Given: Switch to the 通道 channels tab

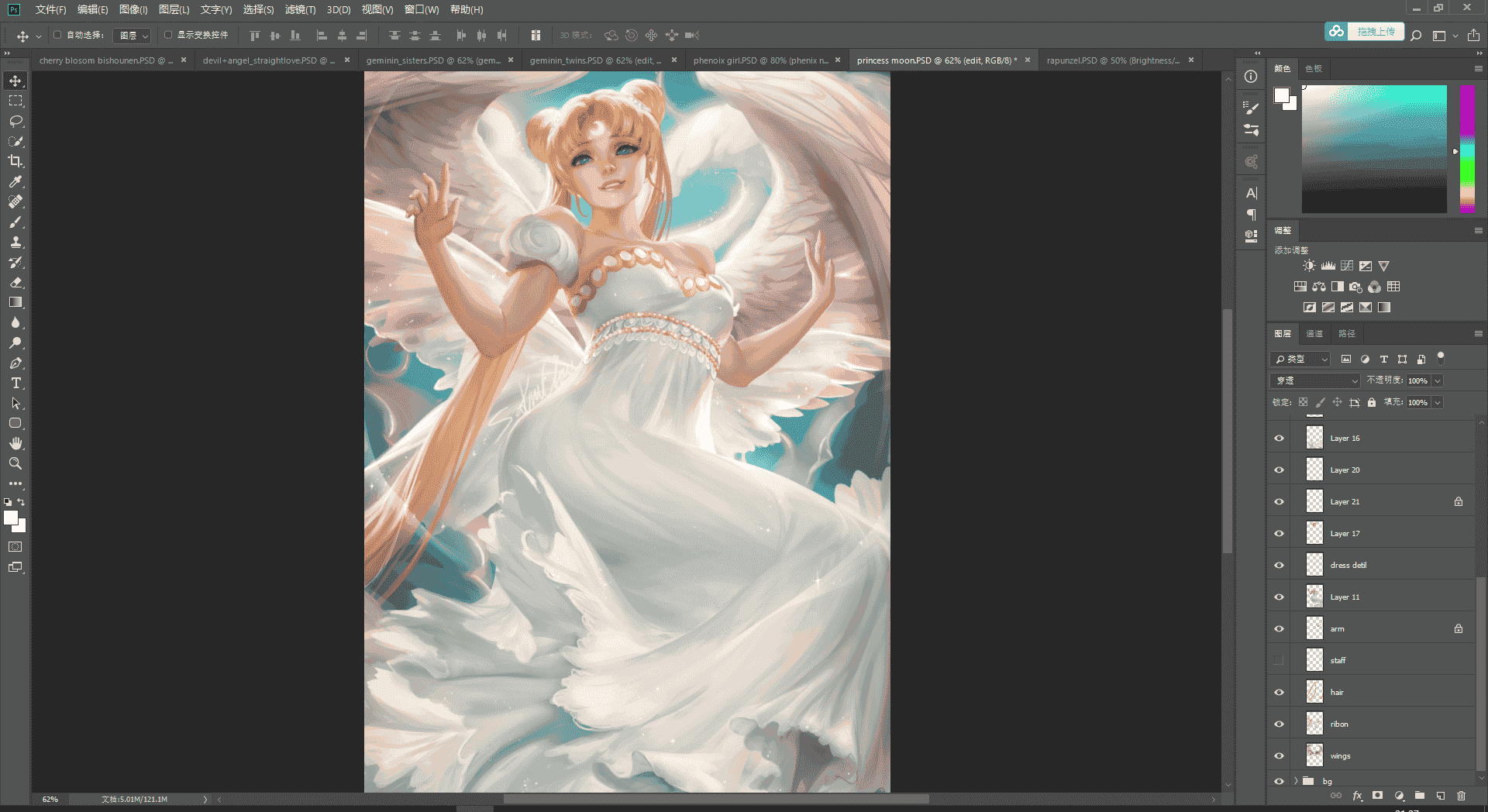Looking at the screenshot, I should point(1314,334).
